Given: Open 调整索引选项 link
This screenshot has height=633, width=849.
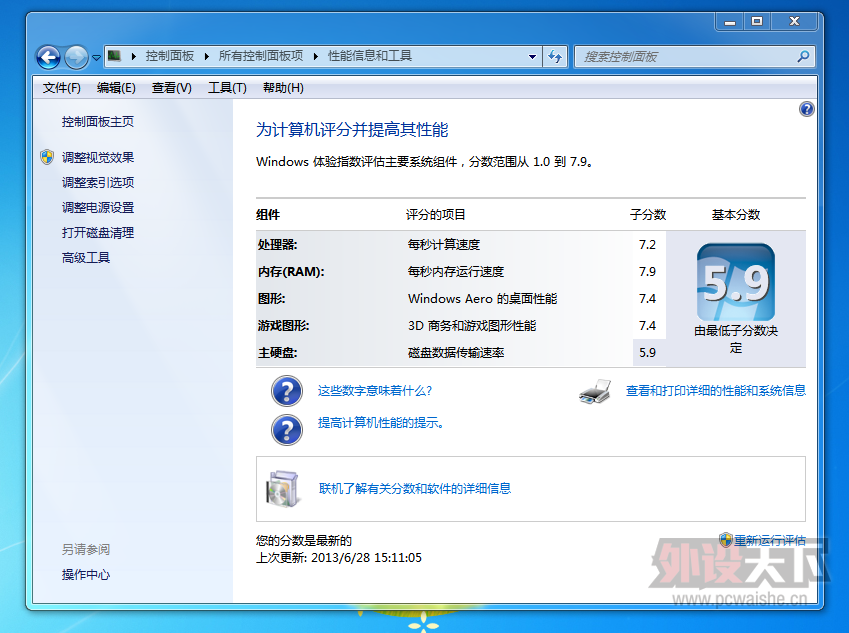Looking at the screenshot, I should click(97, 182).
